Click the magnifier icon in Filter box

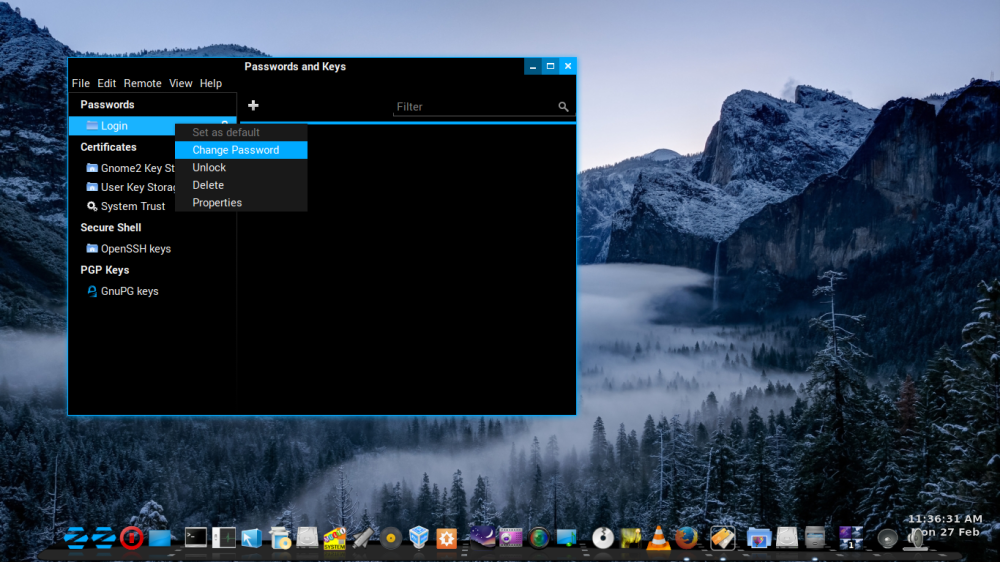click(563, 107)
